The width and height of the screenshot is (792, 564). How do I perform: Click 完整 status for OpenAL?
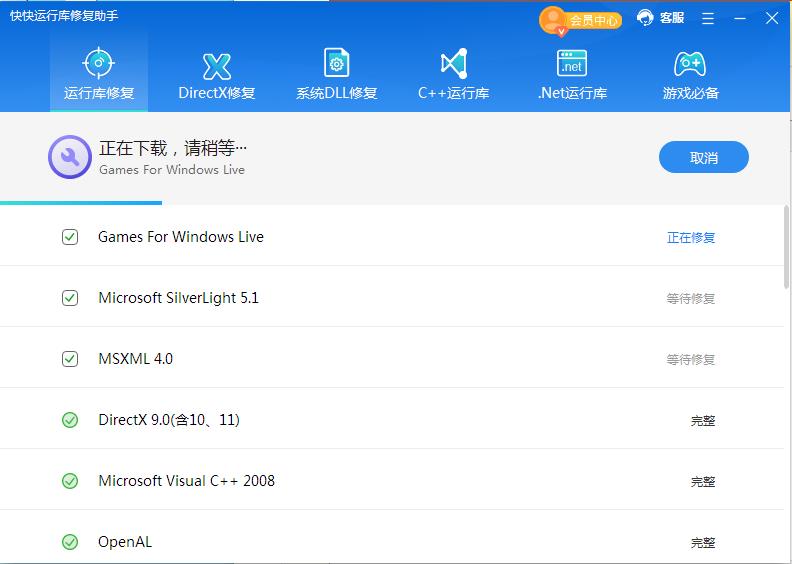[703, 543]
